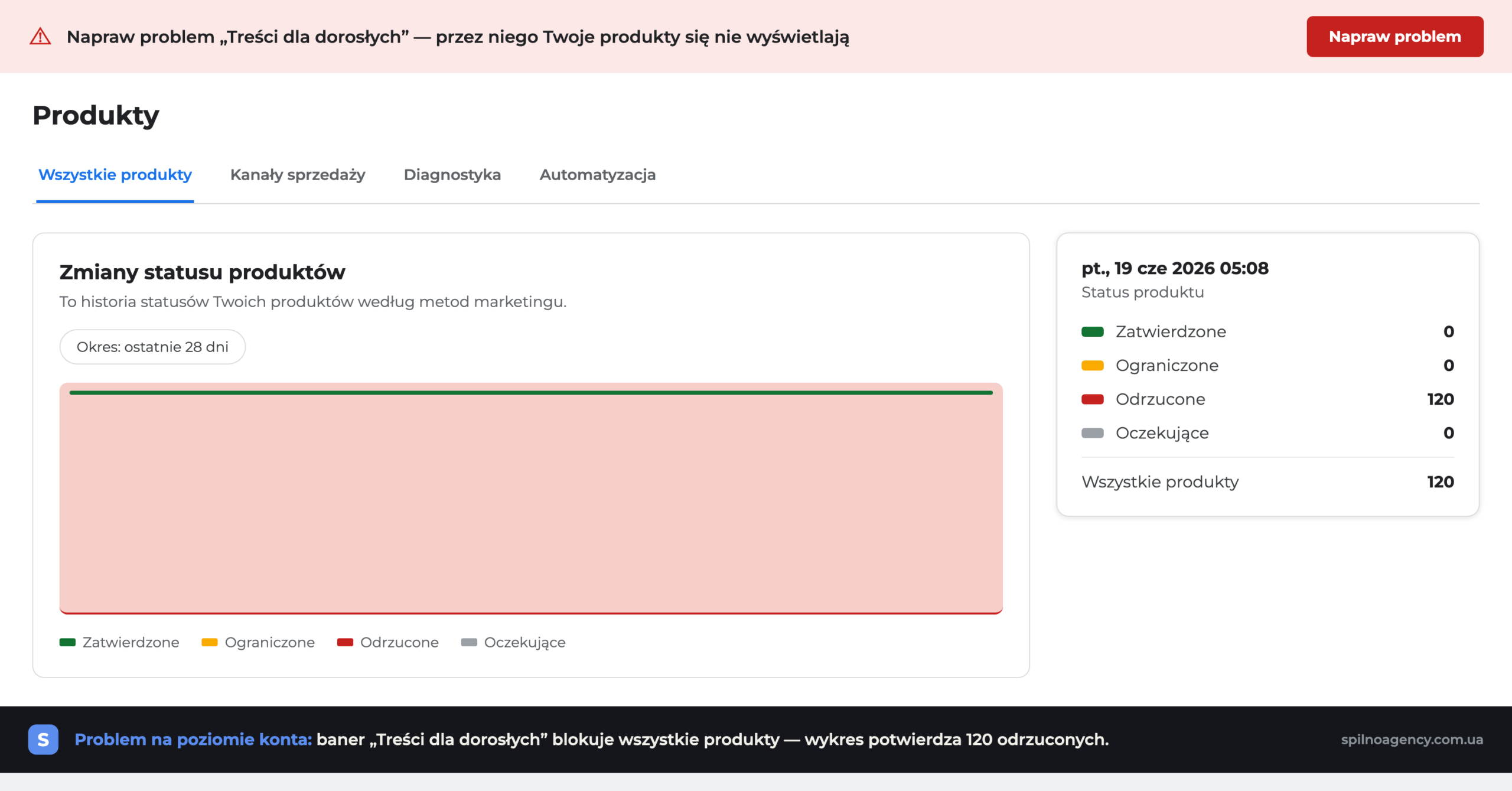Open the Okres: ostatnie 28 dni selector
Viewport: 1512px width, 791px height.
point(152,347)
